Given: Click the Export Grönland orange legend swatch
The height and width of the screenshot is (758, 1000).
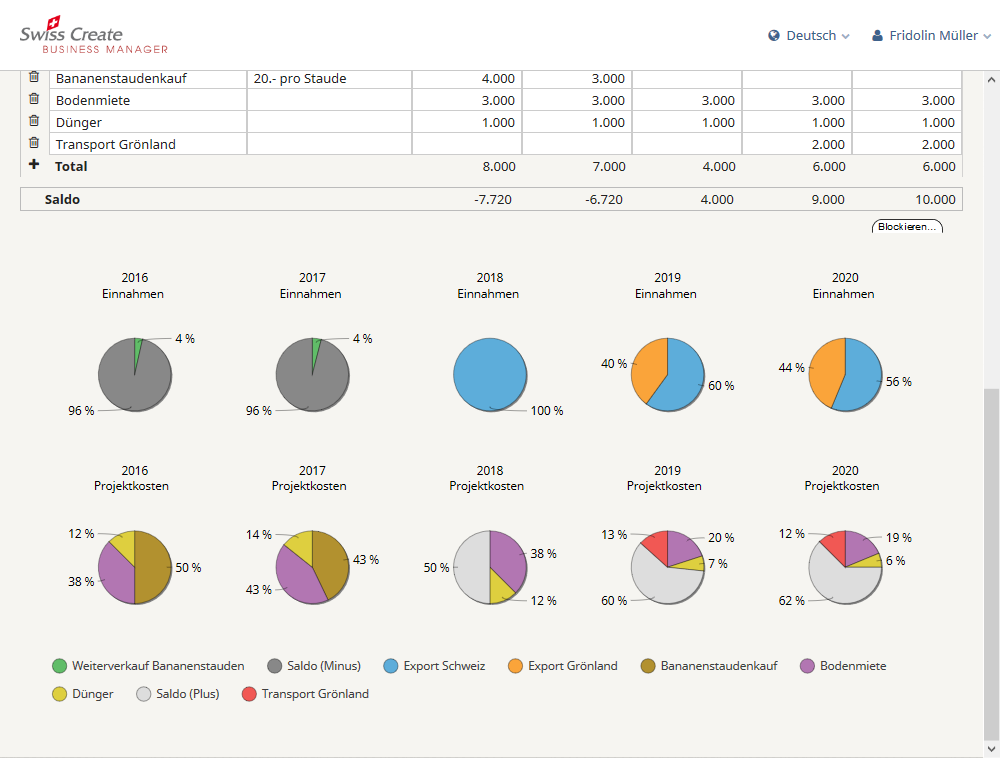Looking at the screenshot, I should [513, 666].
